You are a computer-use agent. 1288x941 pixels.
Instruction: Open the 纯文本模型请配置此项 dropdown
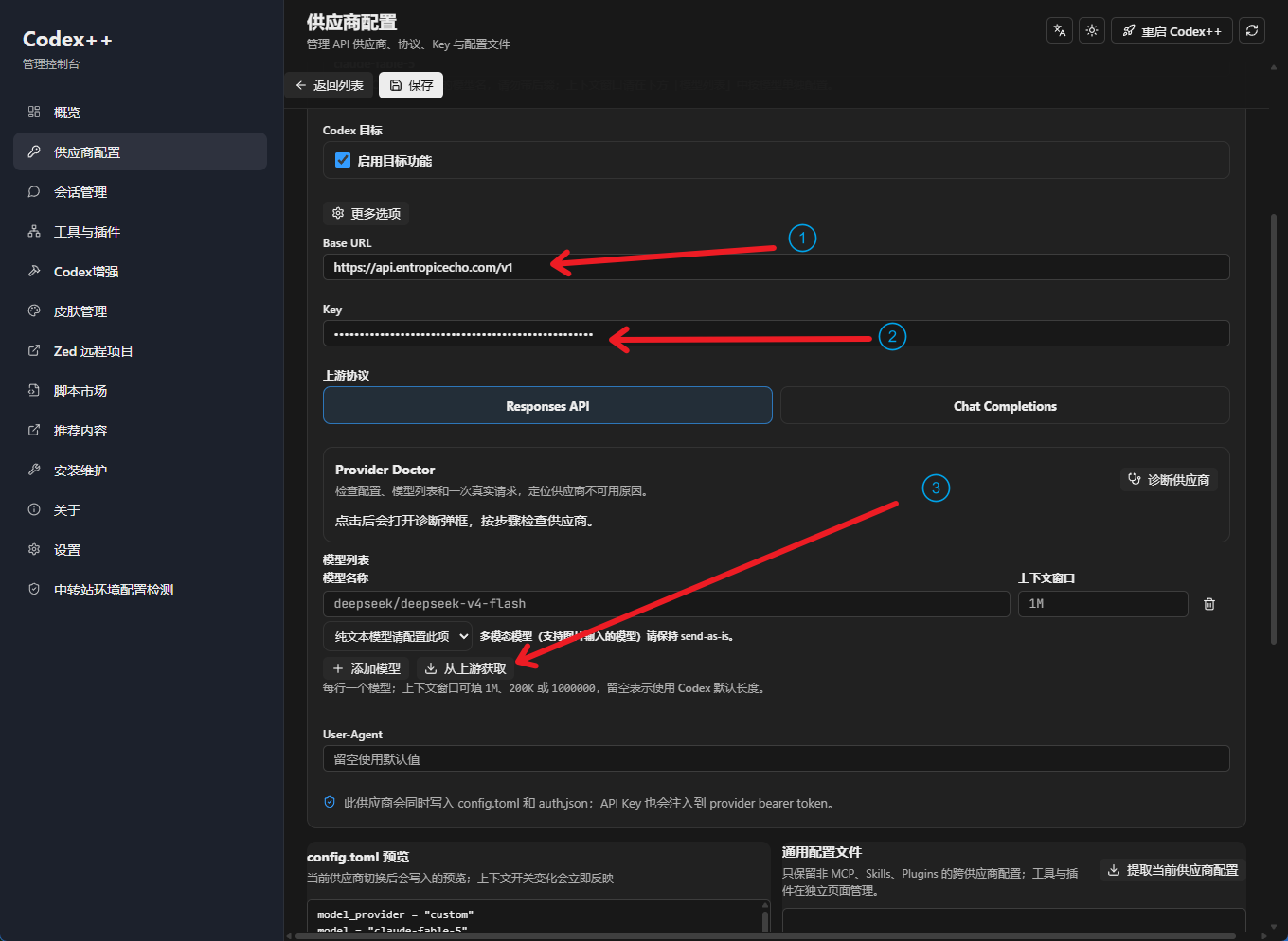[398, 636]
